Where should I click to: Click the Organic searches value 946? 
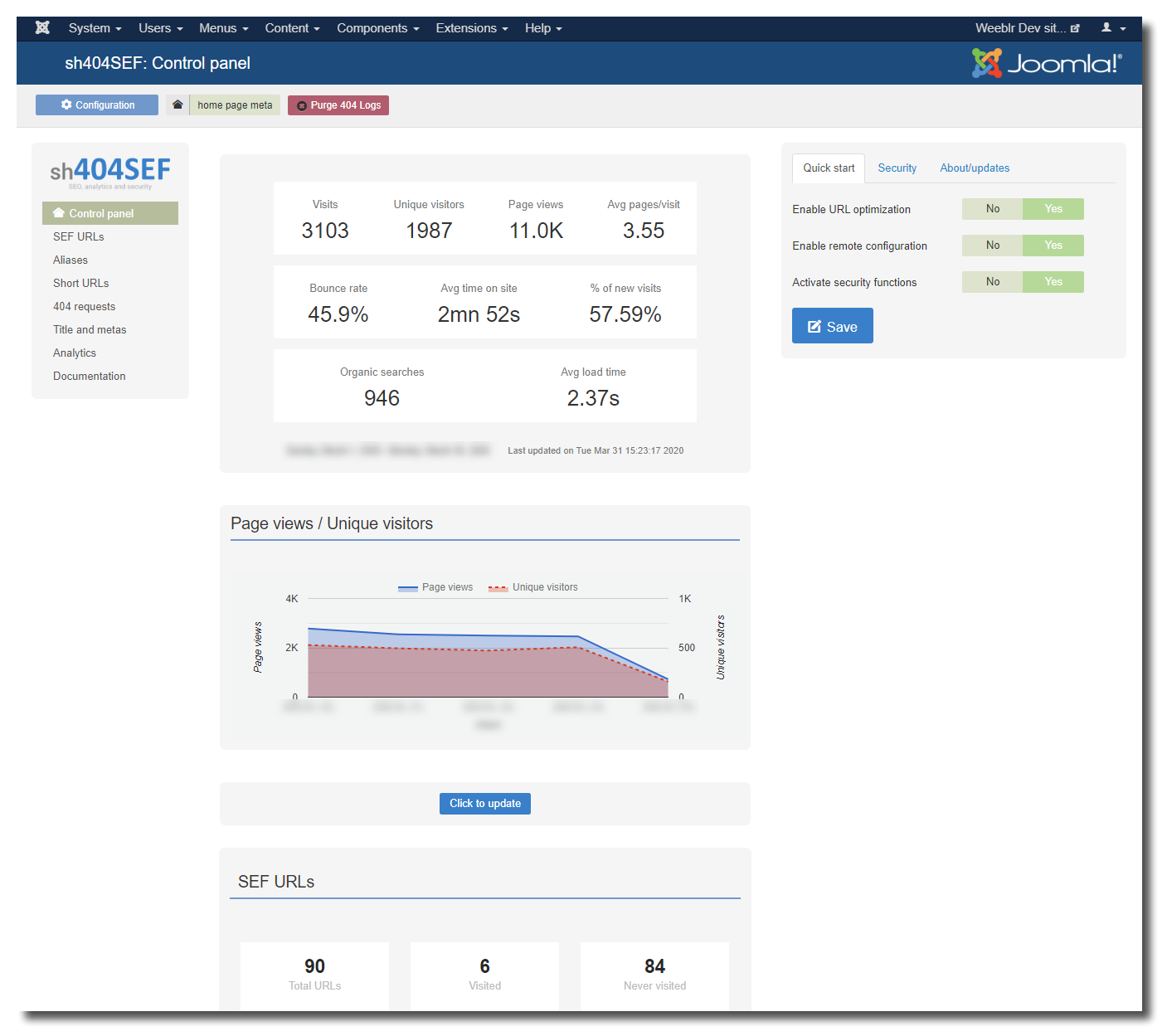tap(382, 398)
